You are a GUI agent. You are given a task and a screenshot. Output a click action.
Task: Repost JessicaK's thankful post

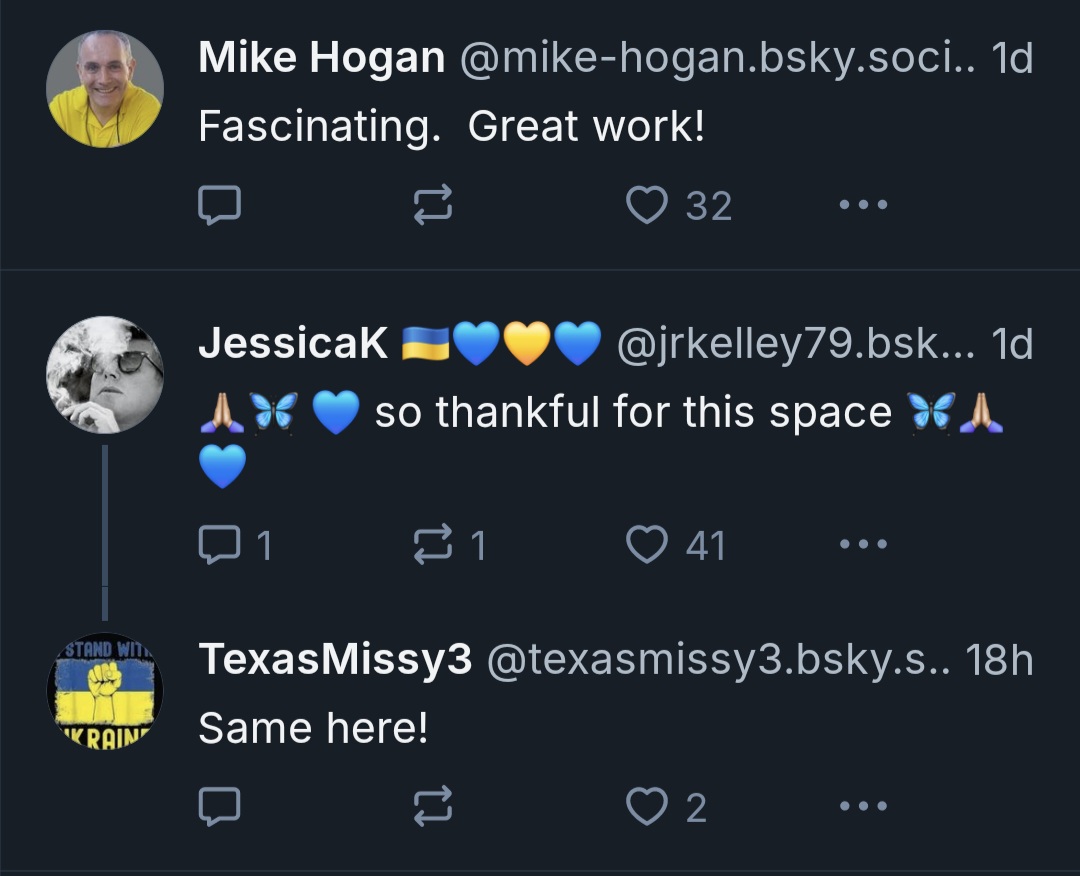(x=433, y=545)
